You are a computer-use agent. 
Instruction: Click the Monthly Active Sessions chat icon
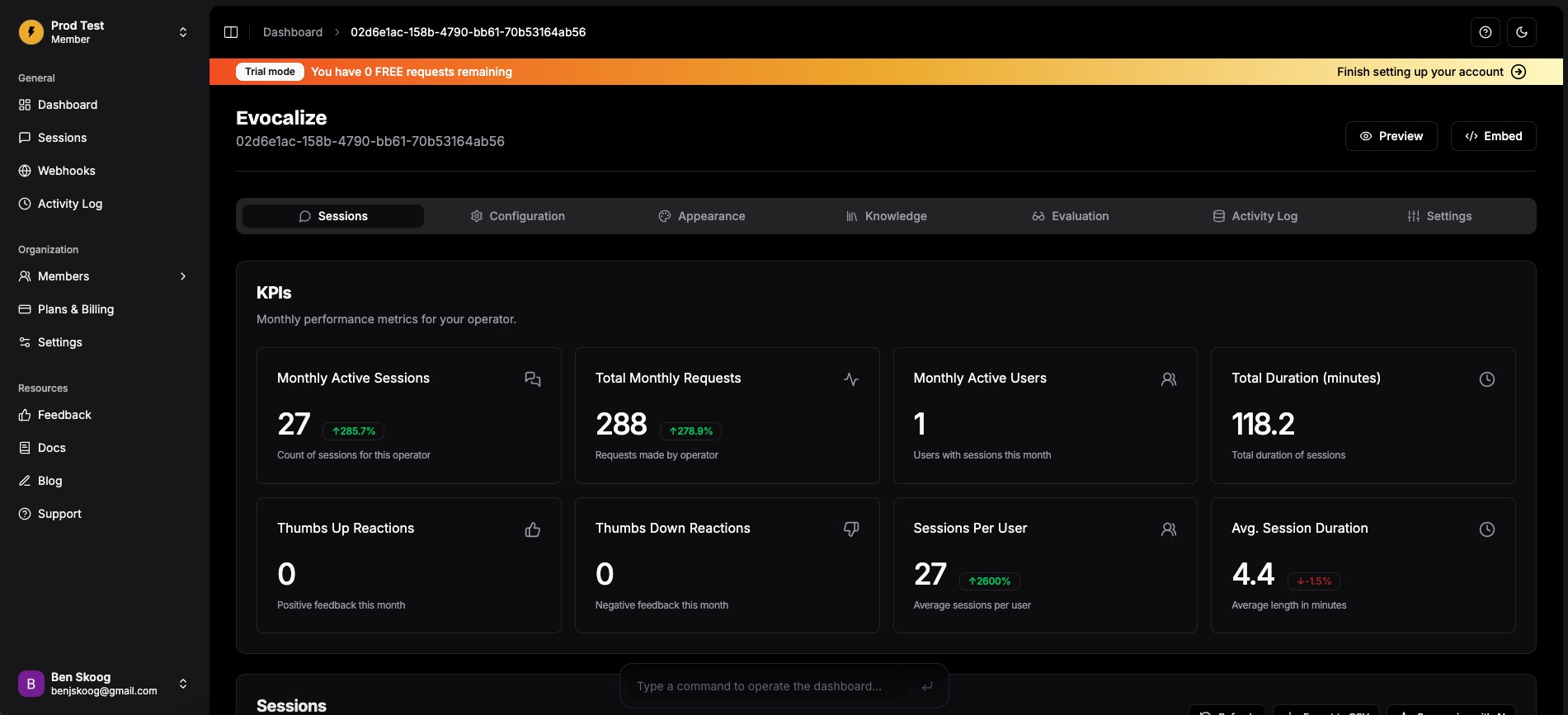coord(533,379)
